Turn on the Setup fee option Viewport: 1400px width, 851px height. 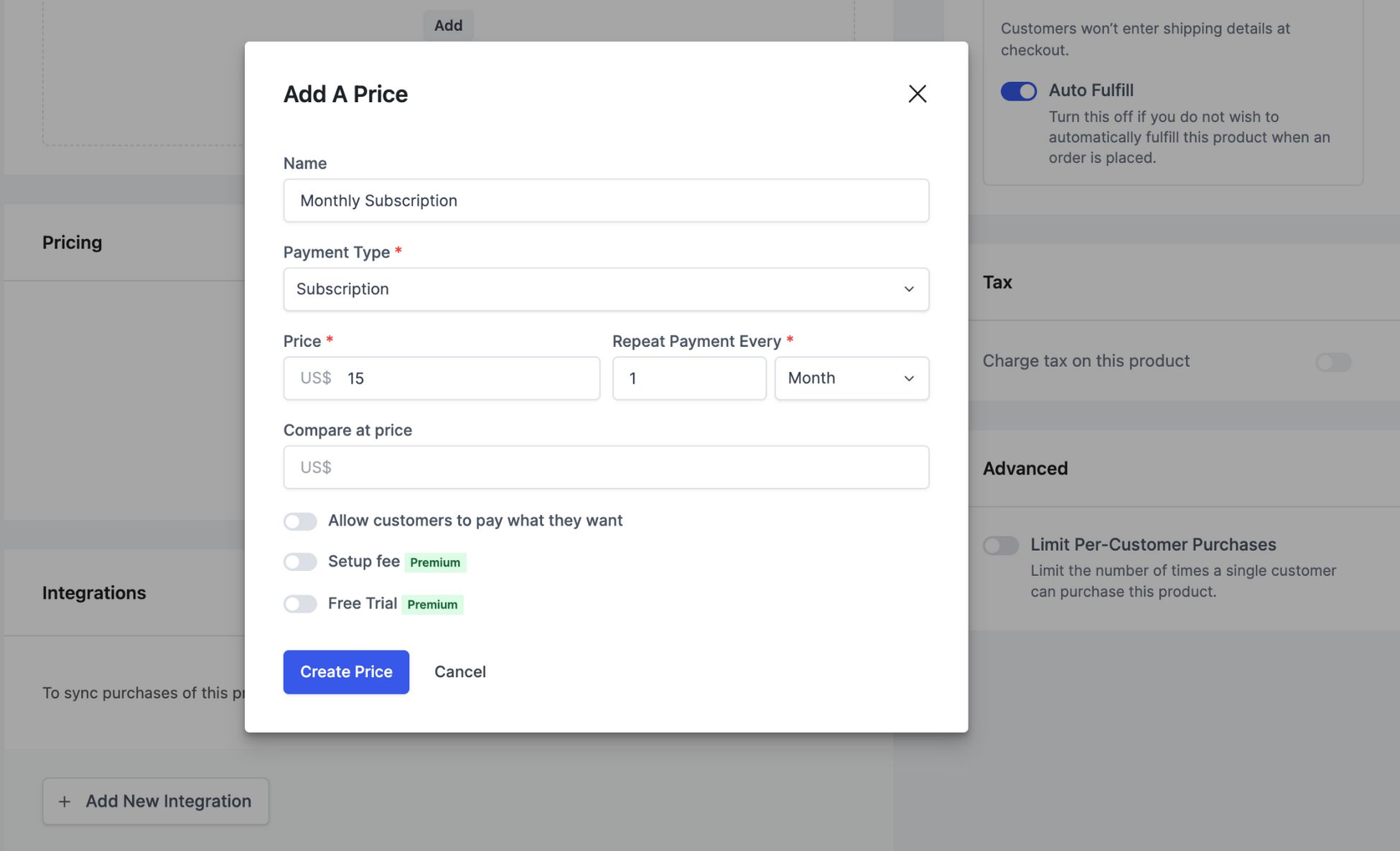click(x=300, y=562)
